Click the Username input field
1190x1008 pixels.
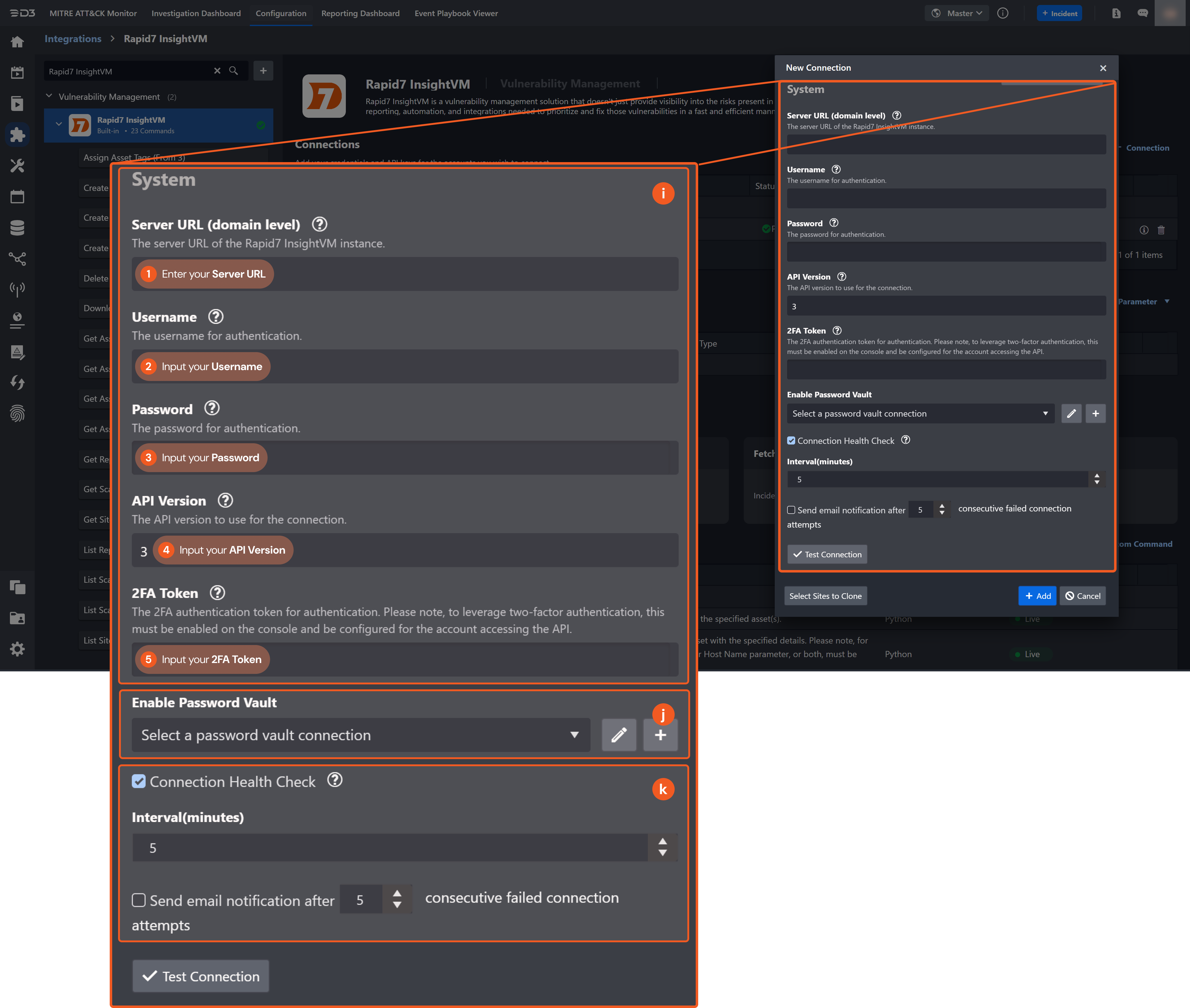click(945, 198)
